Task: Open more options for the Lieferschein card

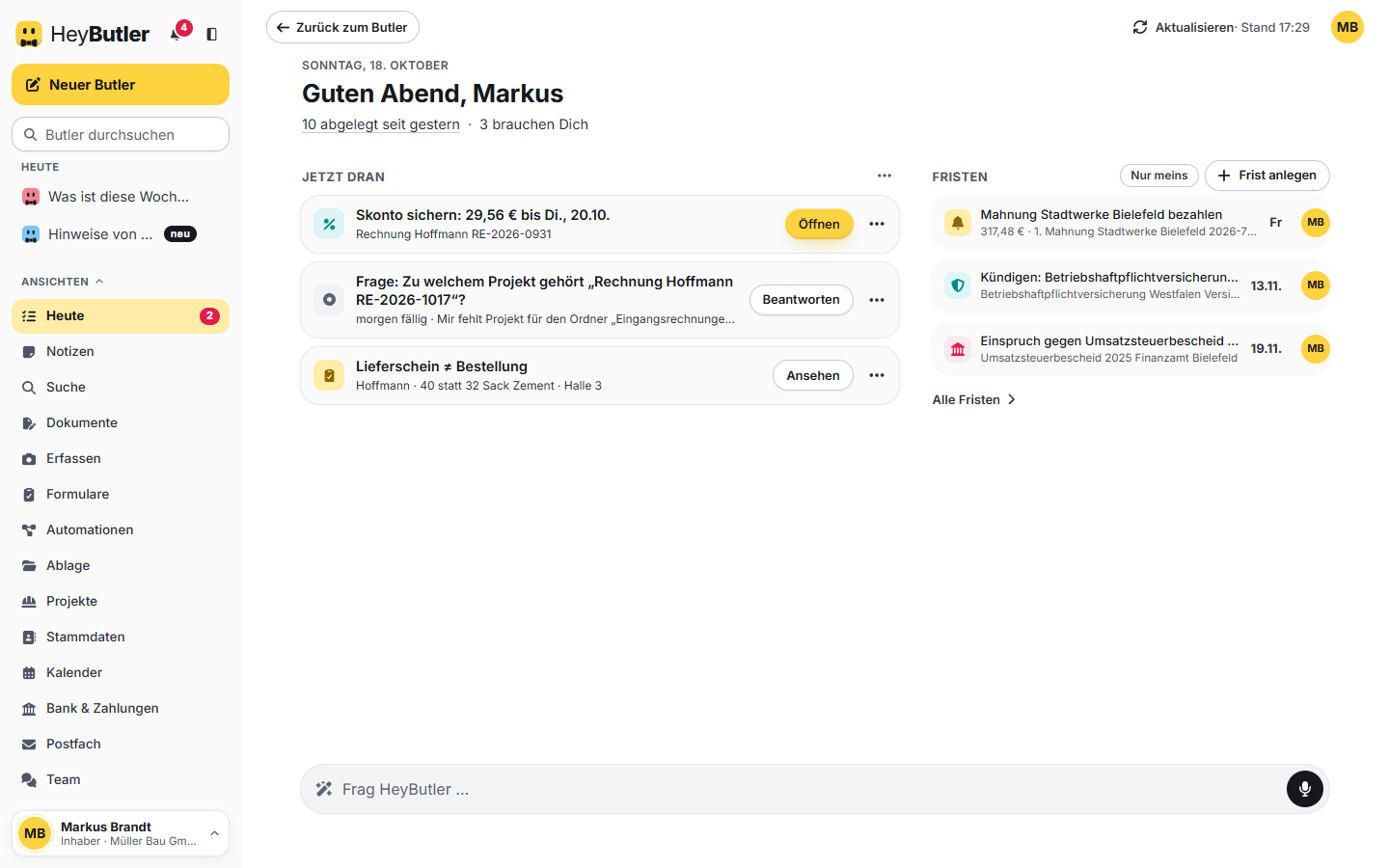Action: pyautogui.click(x=877, y=375)
